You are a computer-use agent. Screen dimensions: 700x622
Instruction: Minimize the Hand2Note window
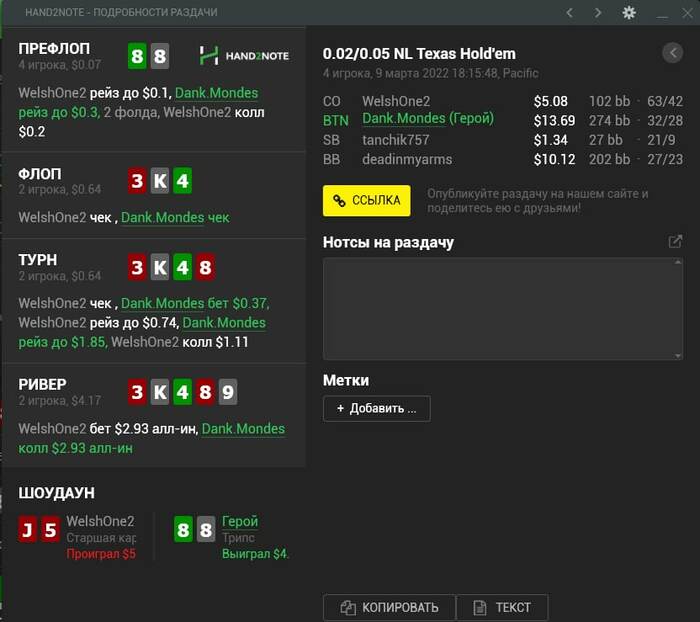662,15
